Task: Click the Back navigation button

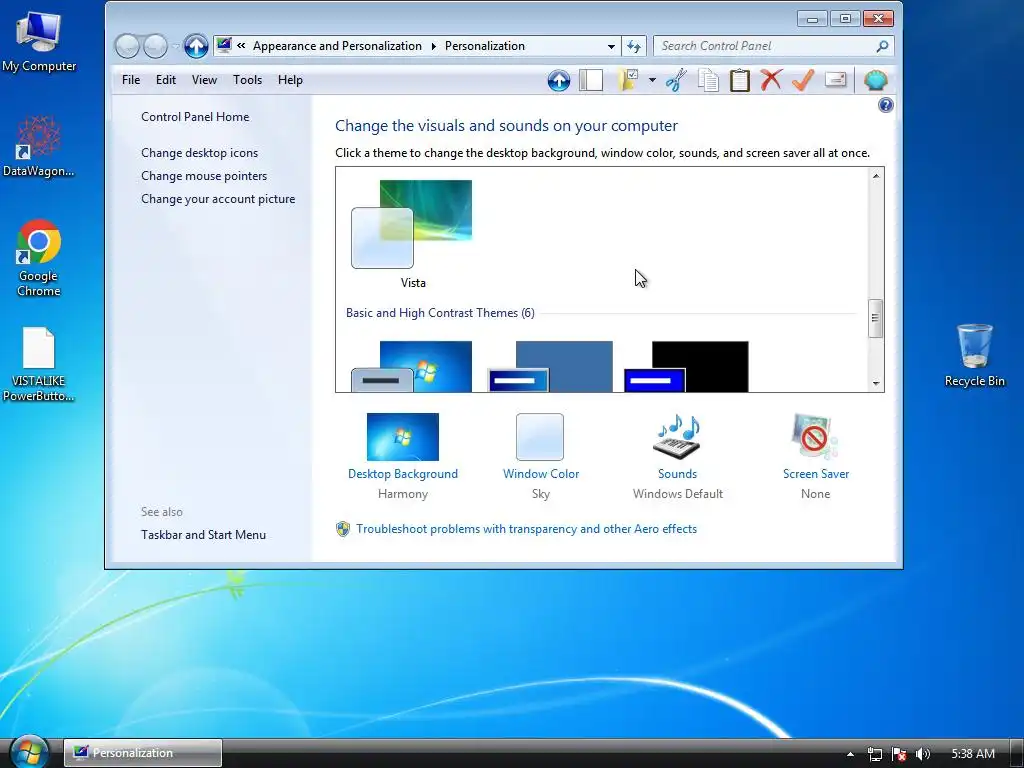Action: click(127, 46)
